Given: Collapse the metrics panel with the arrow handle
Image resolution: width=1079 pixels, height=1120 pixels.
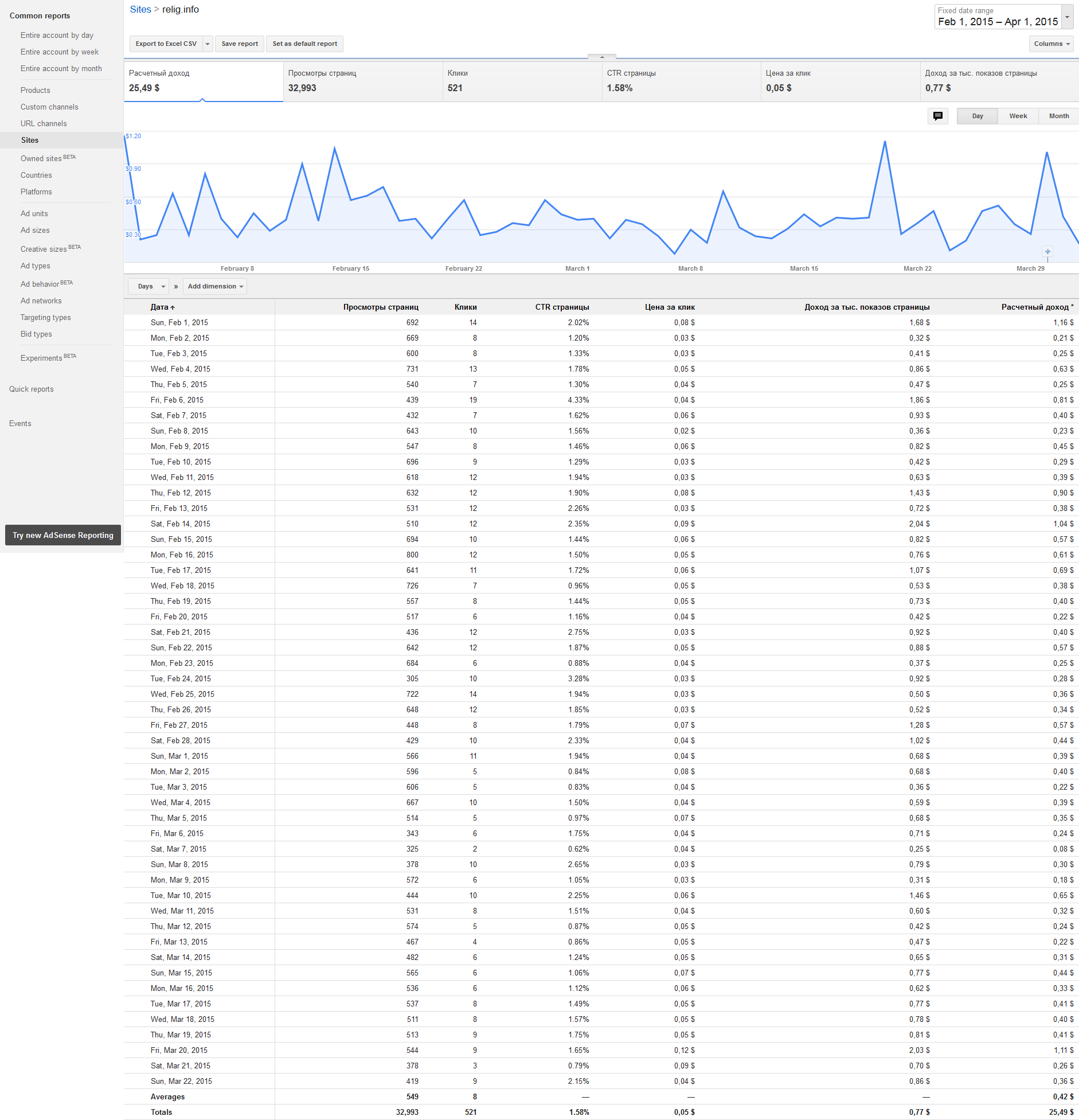Looking at the screenshot, I should tap(601, 57).
